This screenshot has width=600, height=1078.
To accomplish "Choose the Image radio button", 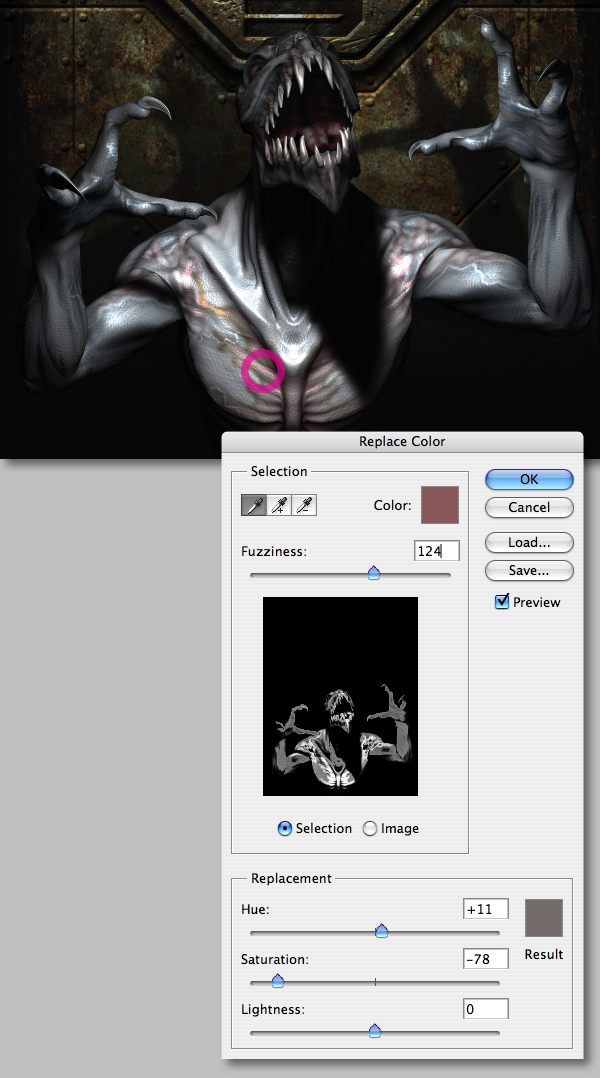I will click(370, 828).
